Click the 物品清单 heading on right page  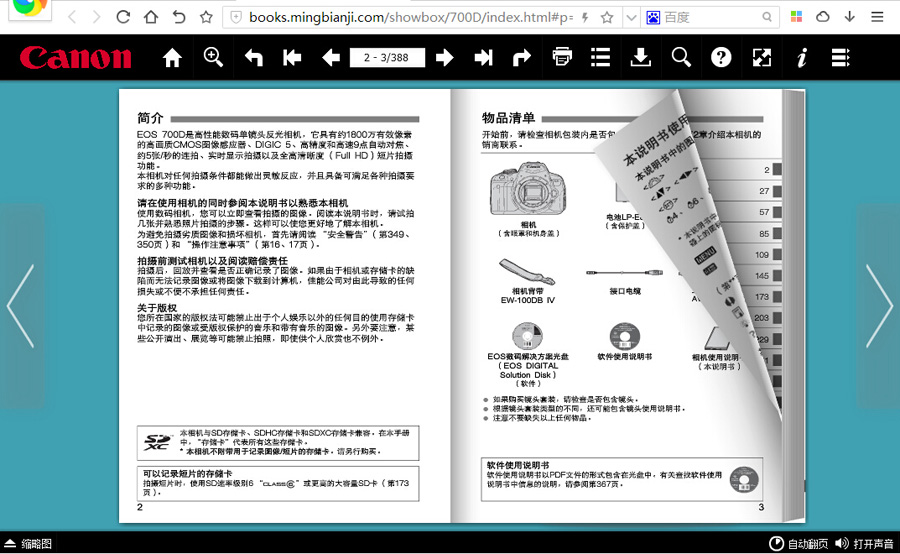(x=509, y=118)
